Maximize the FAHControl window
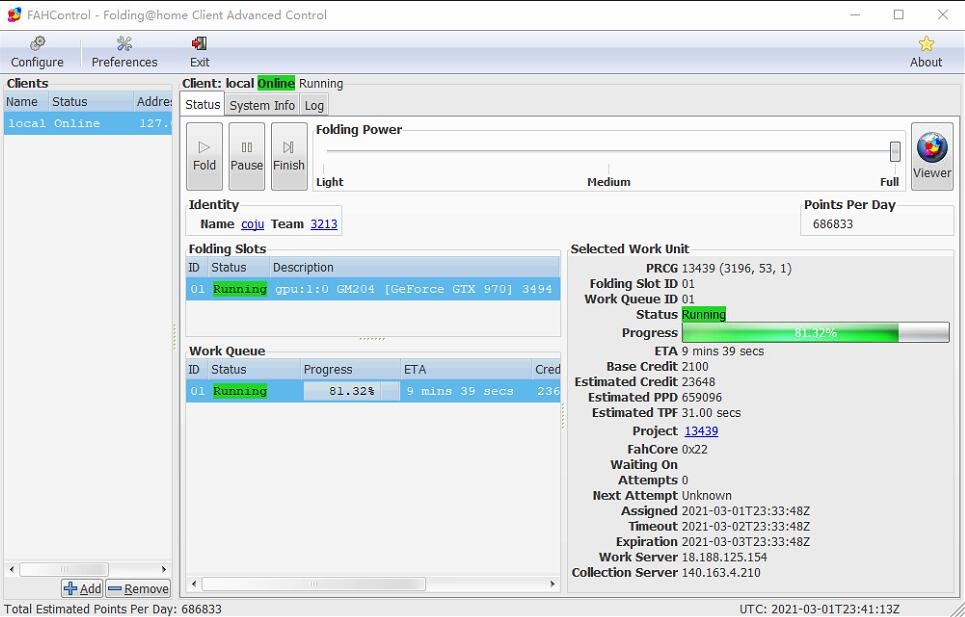 pyautogui.click(x=899, y=15)
